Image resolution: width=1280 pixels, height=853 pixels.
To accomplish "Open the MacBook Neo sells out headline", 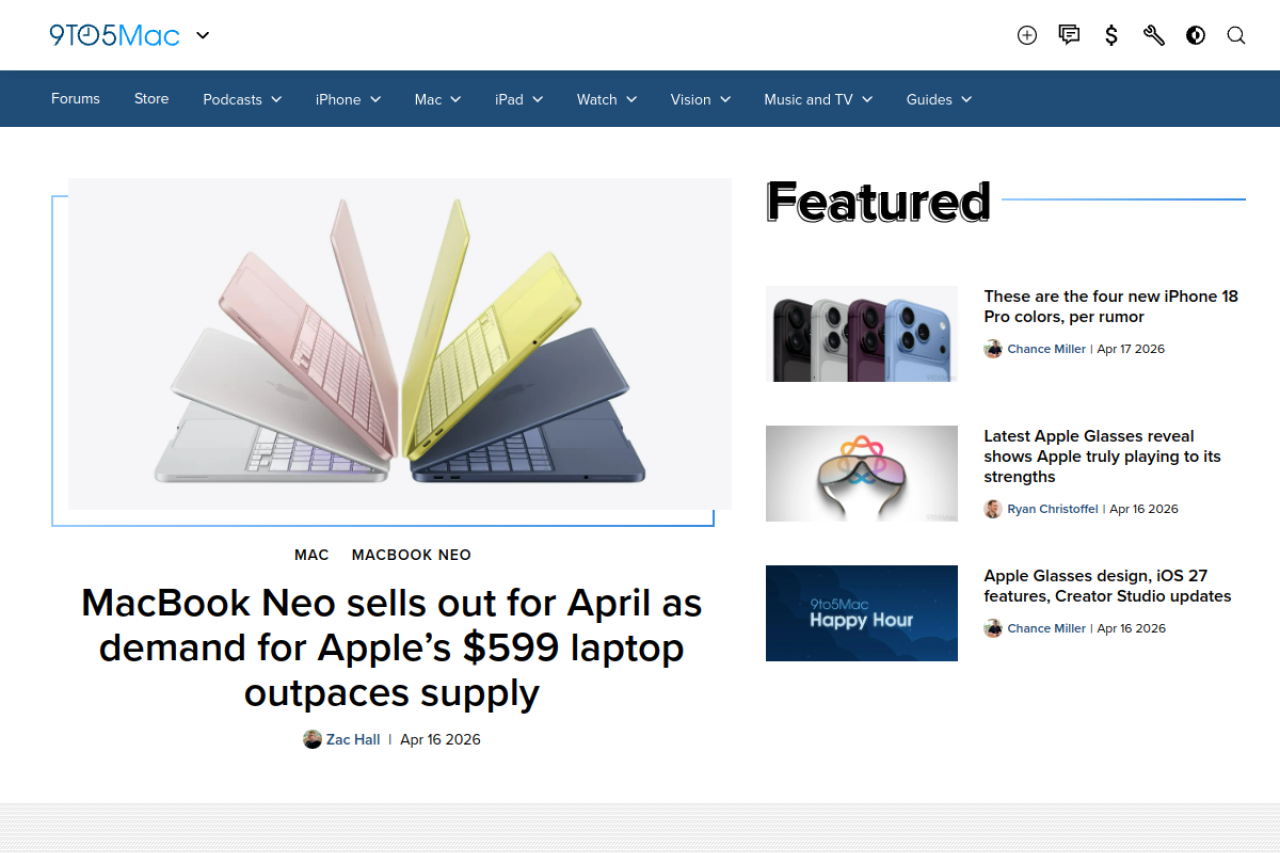I will [x=391, y=647].
